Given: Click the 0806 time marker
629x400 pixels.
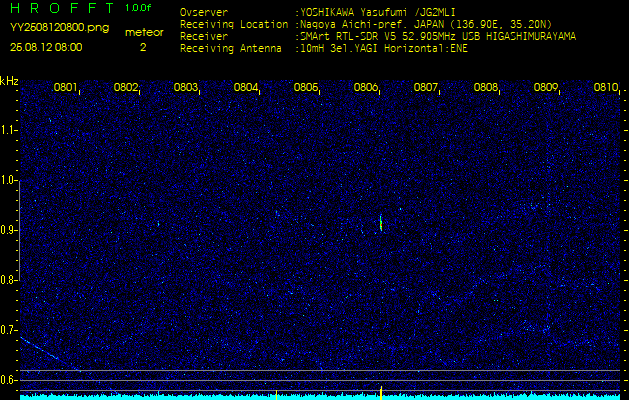Looking at the screenshot, I should point(365,87).
